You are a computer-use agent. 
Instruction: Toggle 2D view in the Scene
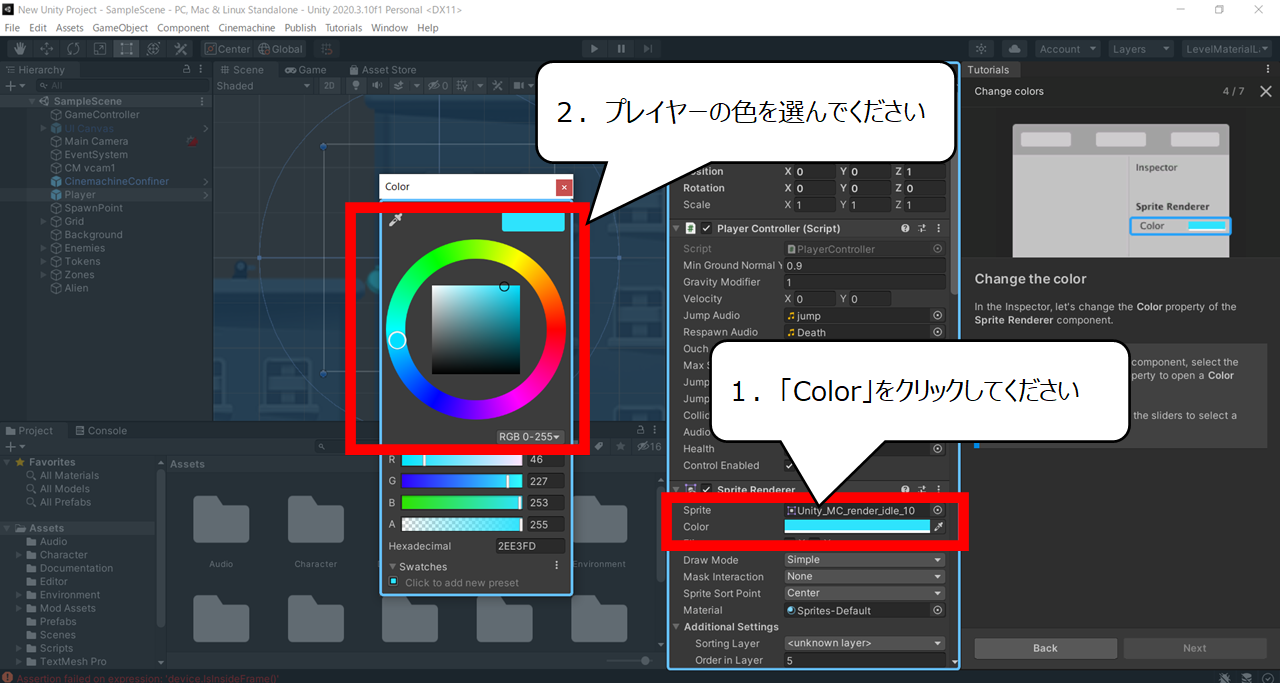(x=330, y=86)
